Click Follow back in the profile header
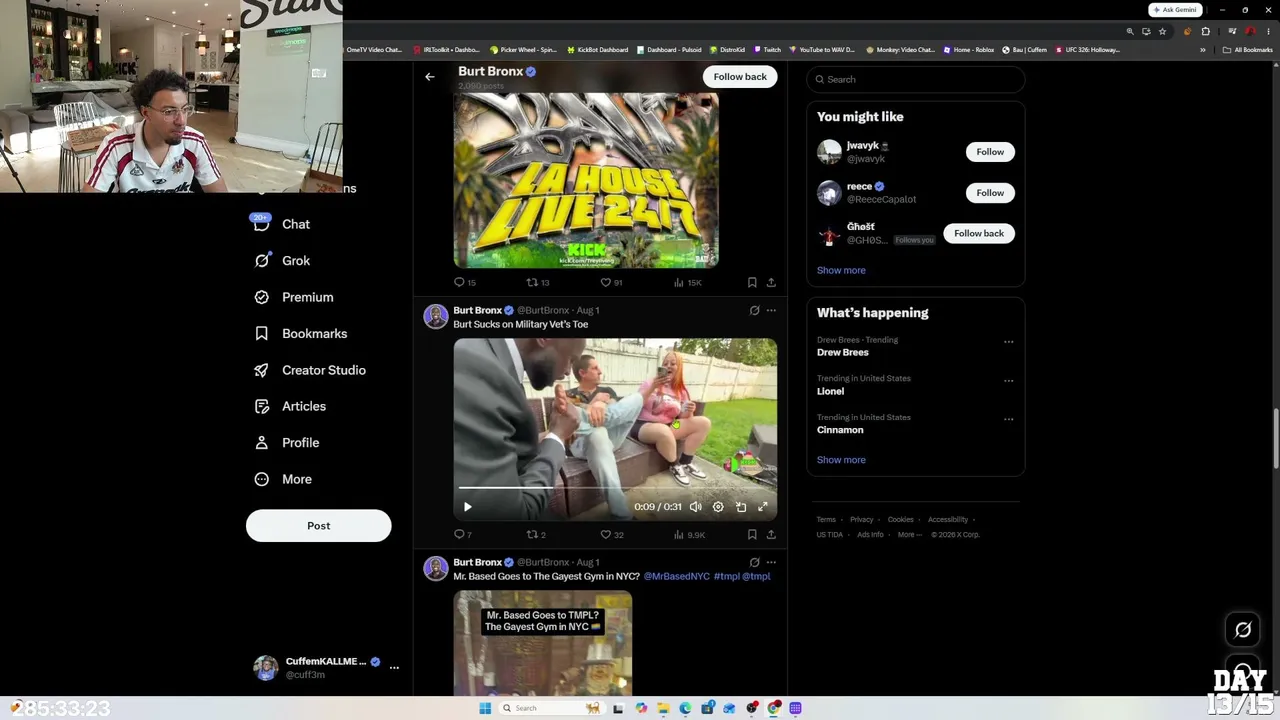Screen dimensions: 1280x720 click(740, 77)
